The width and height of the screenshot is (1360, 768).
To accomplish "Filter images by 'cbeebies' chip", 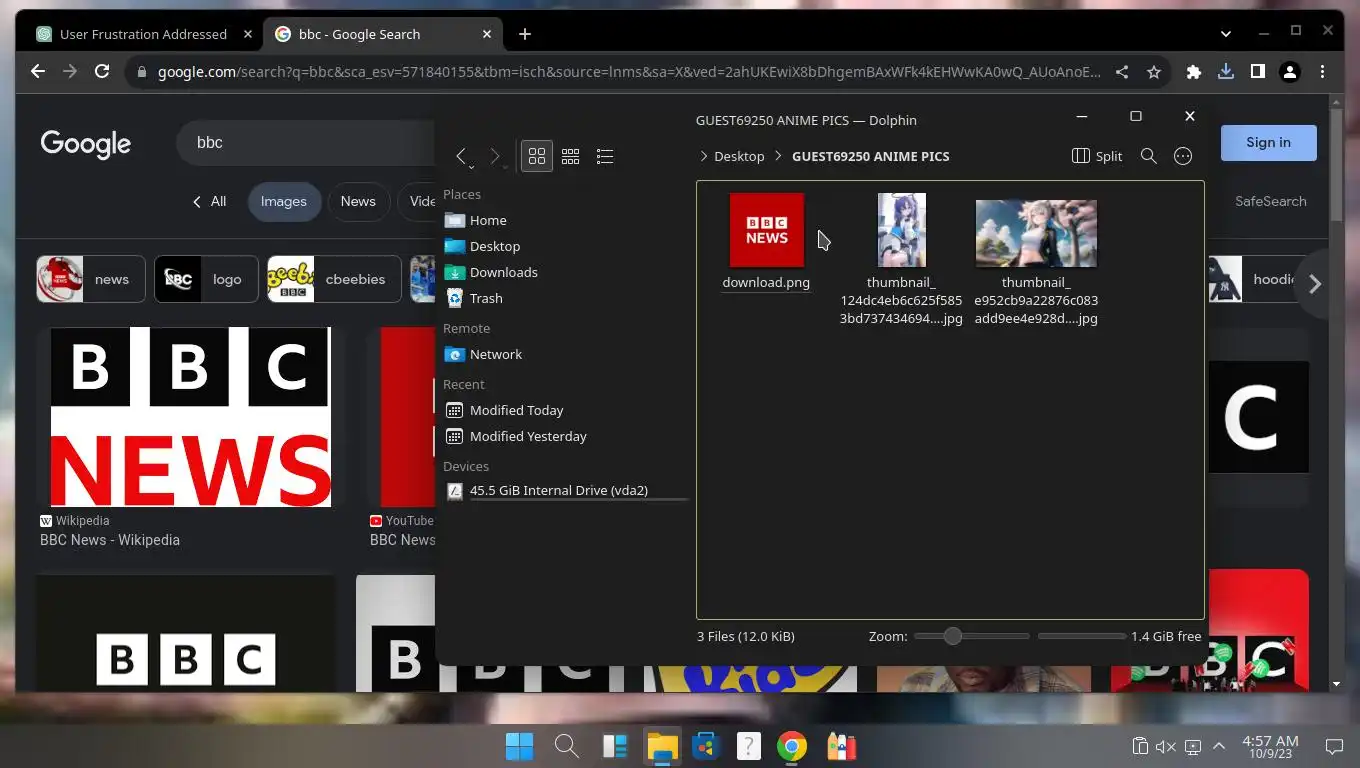I will tap(334, 279).
